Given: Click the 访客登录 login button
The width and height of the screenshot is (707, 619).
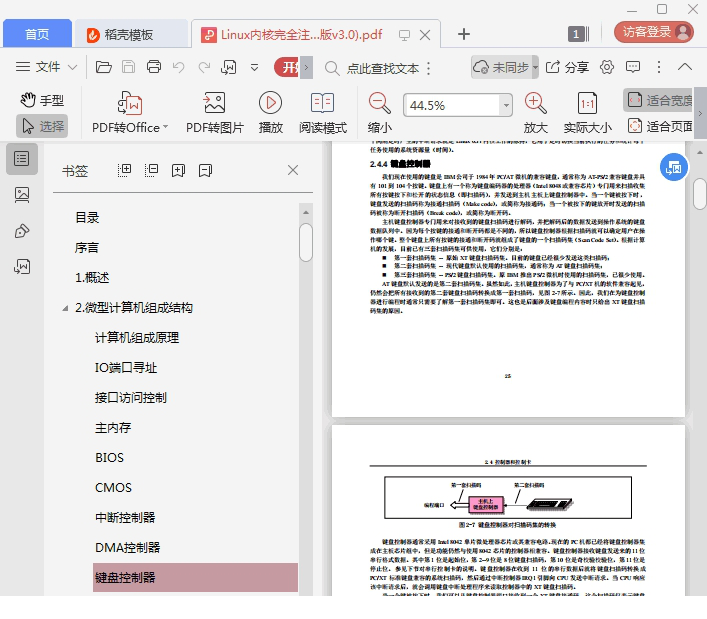Looking at the screenshot, I should 654,32.
